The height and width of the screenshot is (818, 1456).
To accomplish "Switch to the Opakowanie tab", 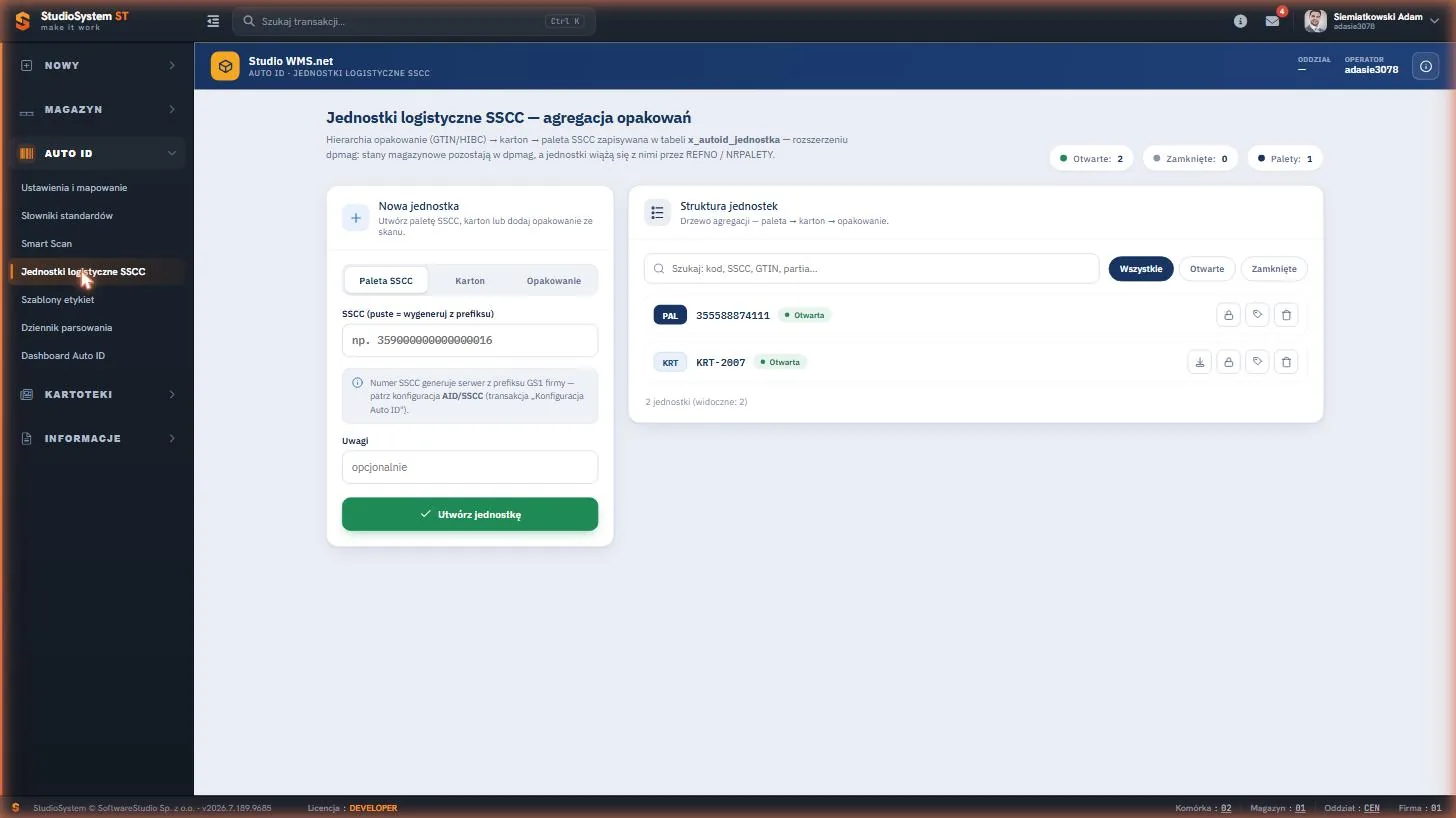I will (554, 280).
